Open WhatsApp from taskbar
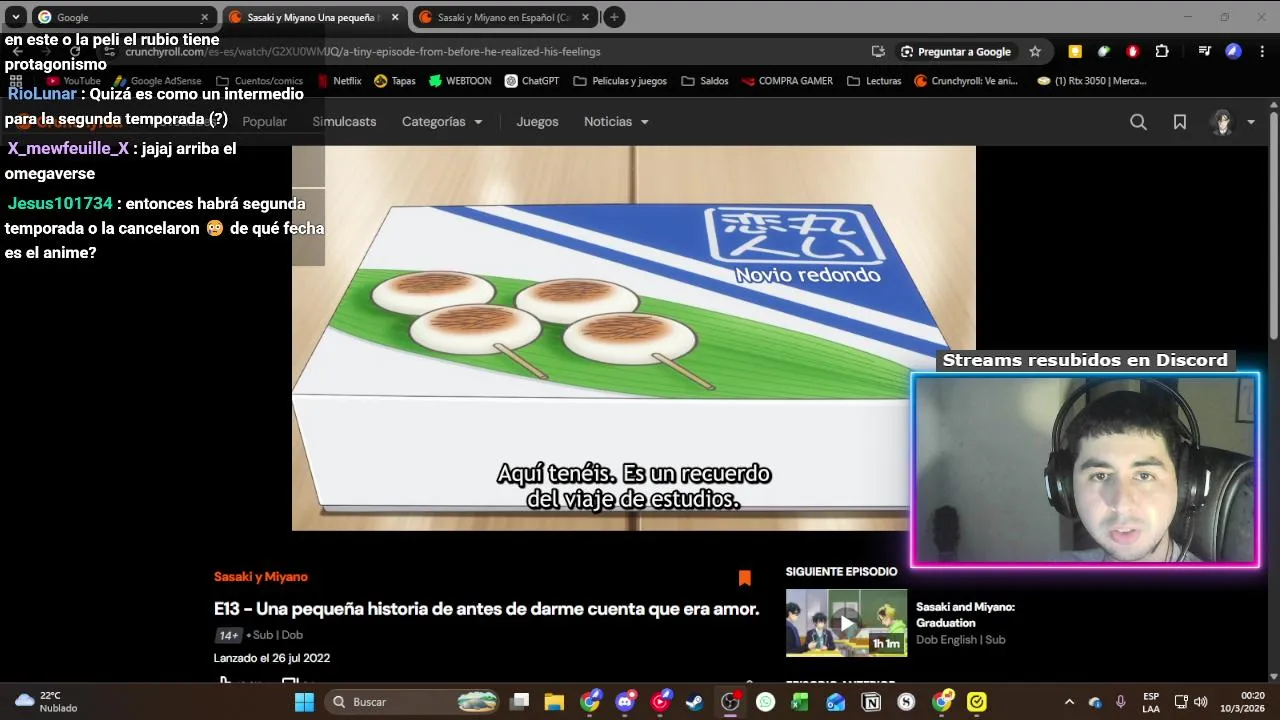Image resolution: width=1280 pixels, height=720 pixels. (765, 702)
